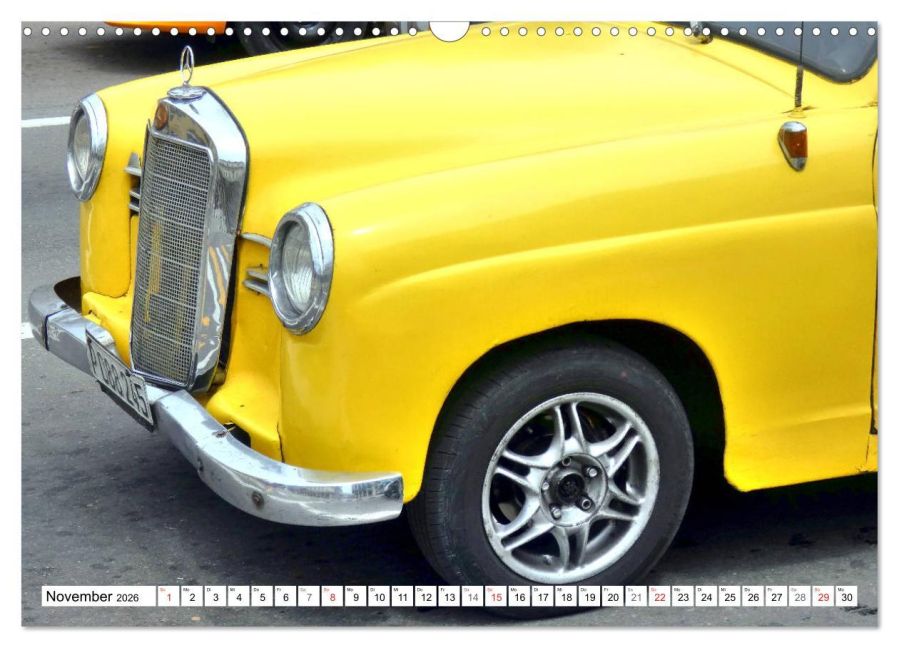Screen dimensions: 899x648
Task: Click the orange side turn signal light
Action: coord(793,144)
